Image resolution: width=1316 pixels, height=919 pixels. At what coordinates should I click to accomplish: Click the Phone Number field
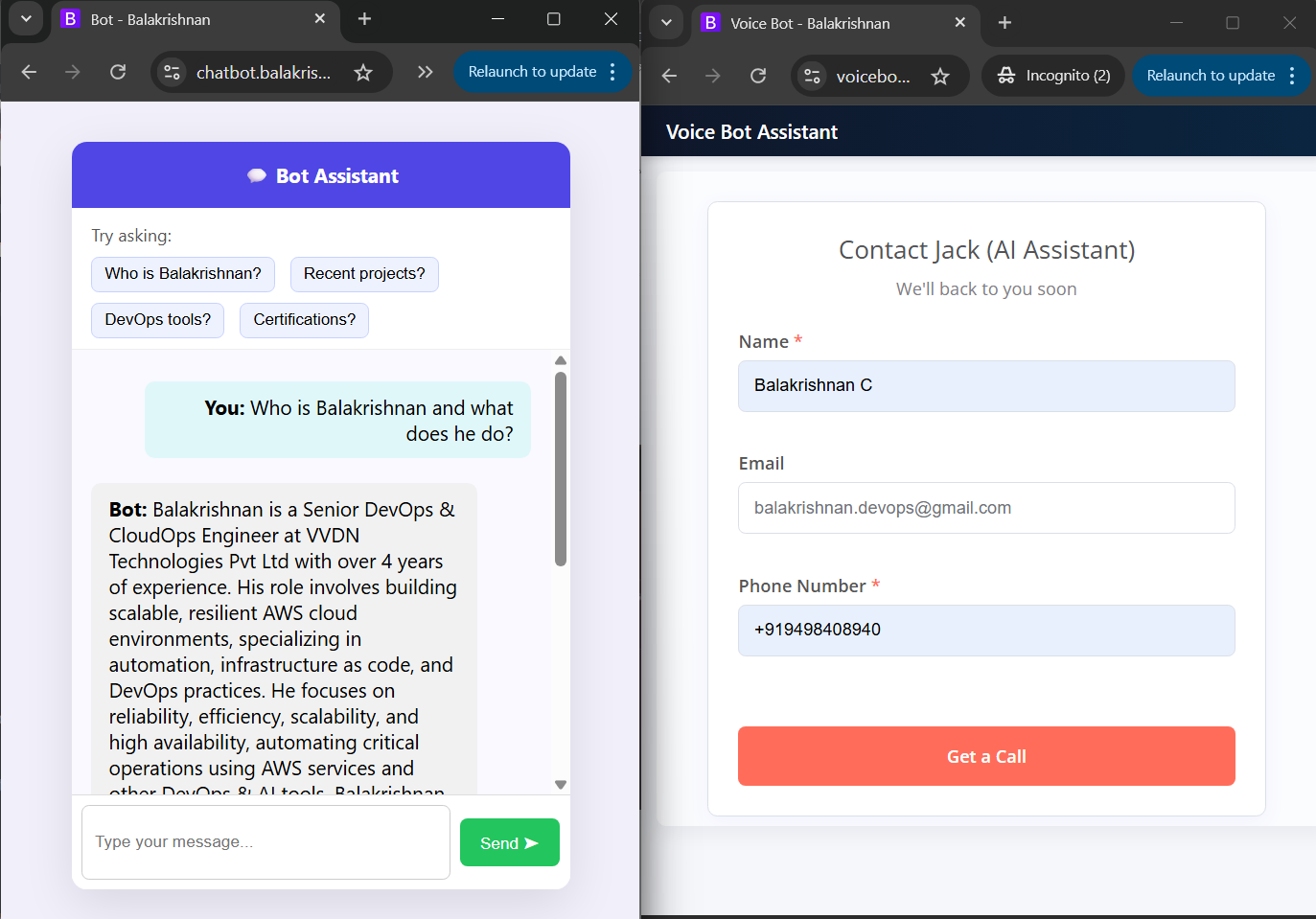coord(986,631)
